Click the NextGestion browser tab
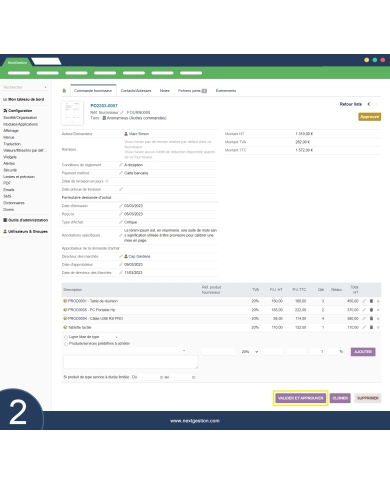Viewport: 390px width, 484px height. [x=17, y=62]
